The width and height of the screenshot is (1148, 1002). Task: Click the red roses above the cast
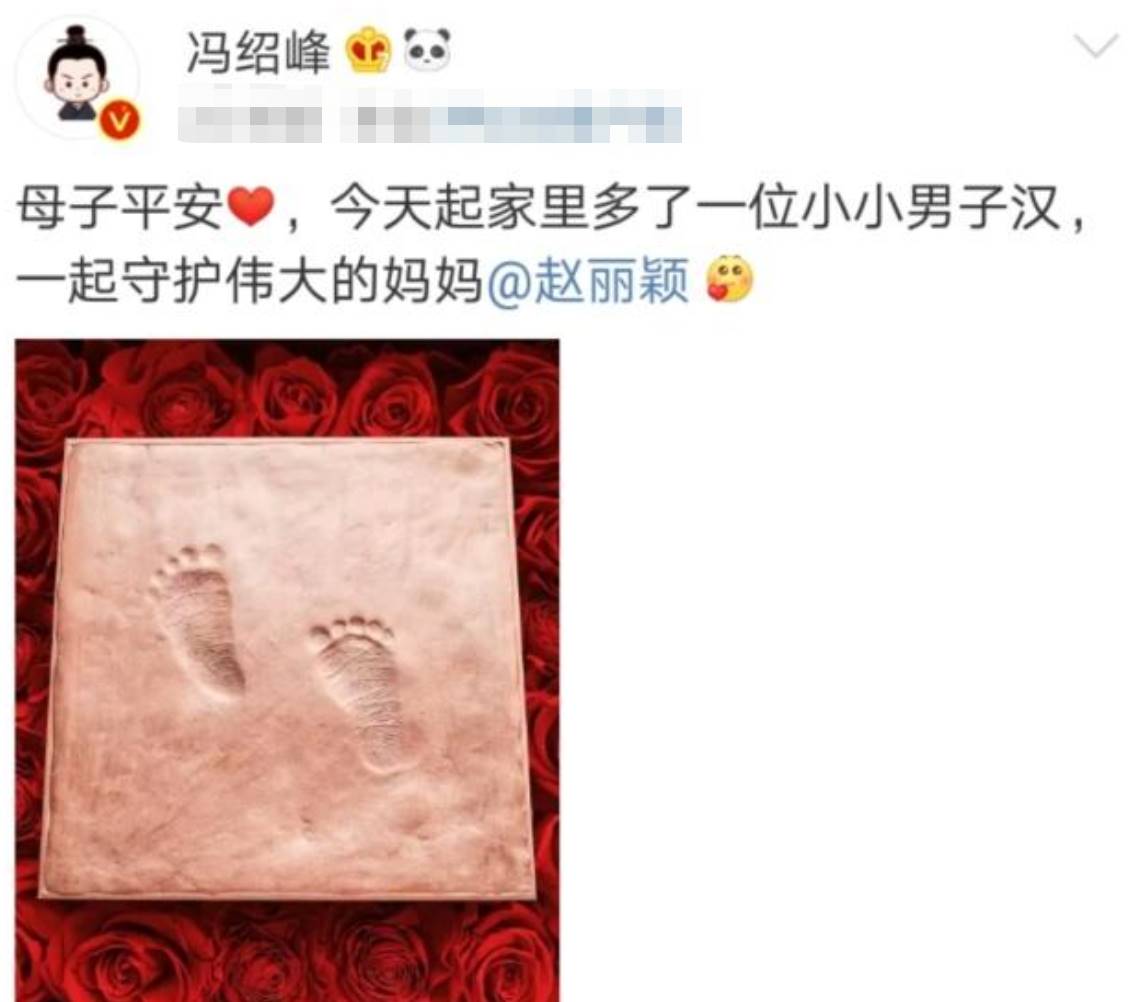pos(287,388)
